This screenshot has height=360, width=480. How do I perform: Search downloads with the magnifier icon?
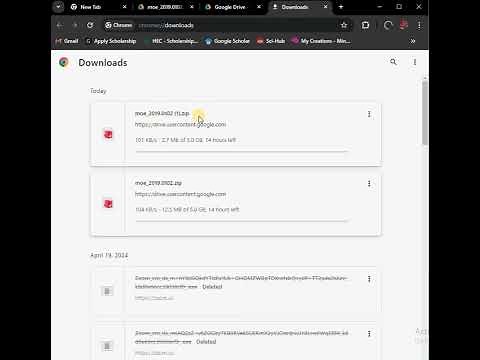[393, 62]
